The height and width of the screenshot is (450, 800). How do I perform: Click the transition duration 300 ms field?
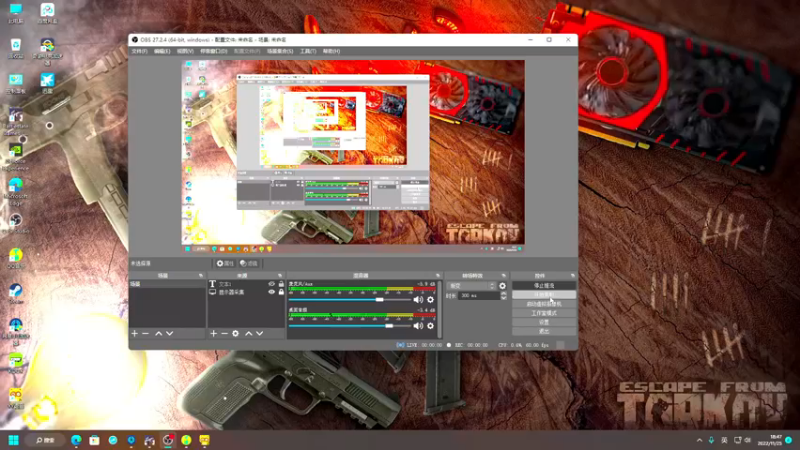click(479, 296)
